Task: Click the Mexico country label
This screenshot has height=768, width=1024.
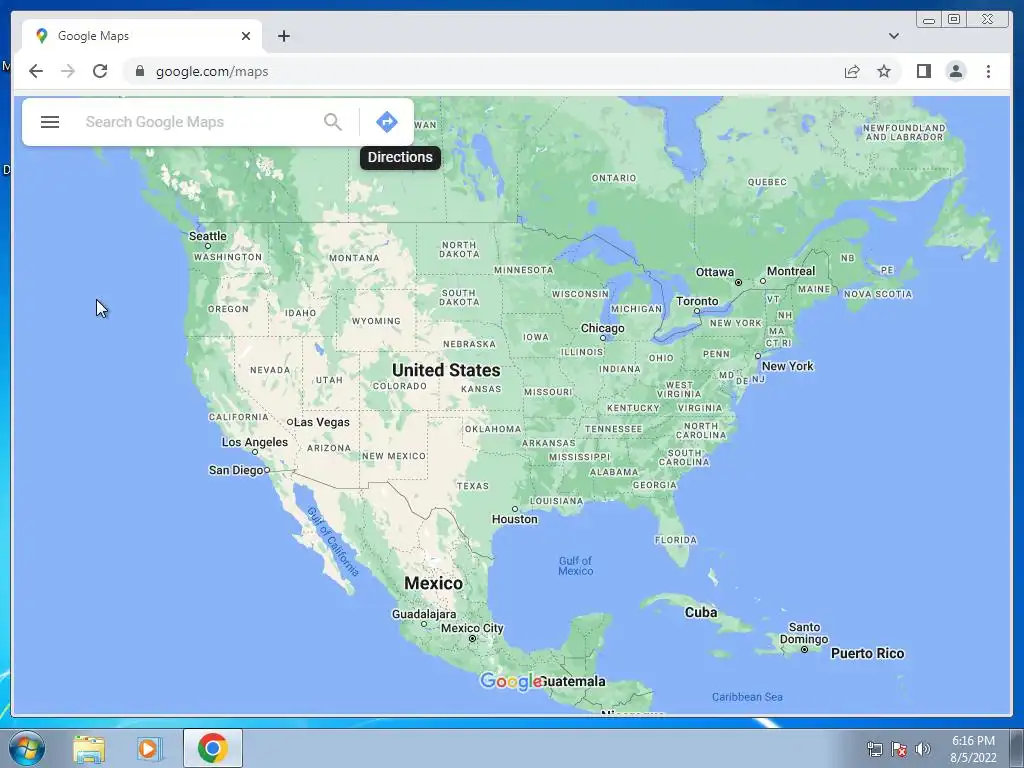Action: [433, 583]
